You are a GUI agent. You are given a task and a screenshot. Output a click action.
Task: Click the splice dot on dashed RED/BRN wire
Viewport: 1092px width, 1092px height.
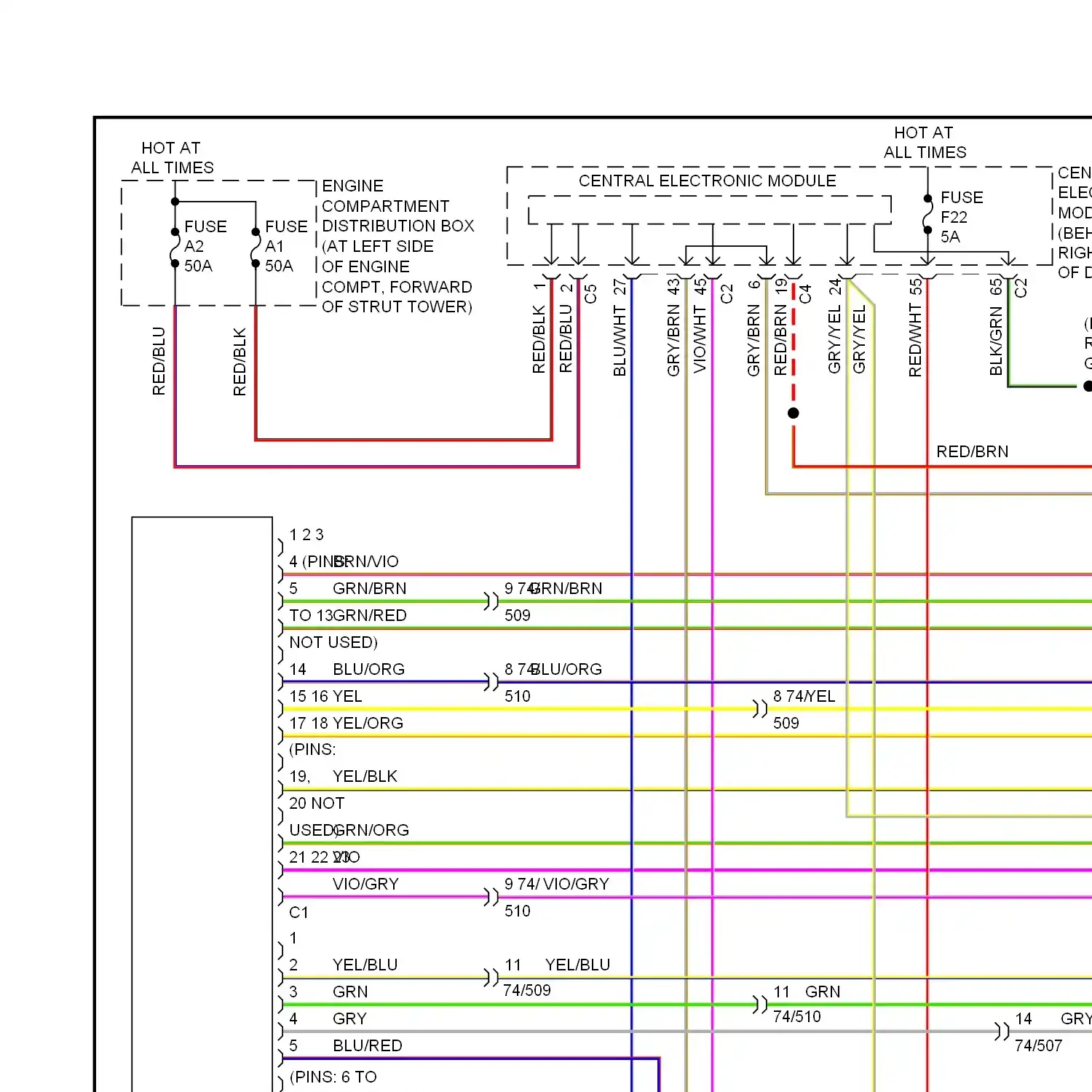pyautogui.click(x=794, y=413)
